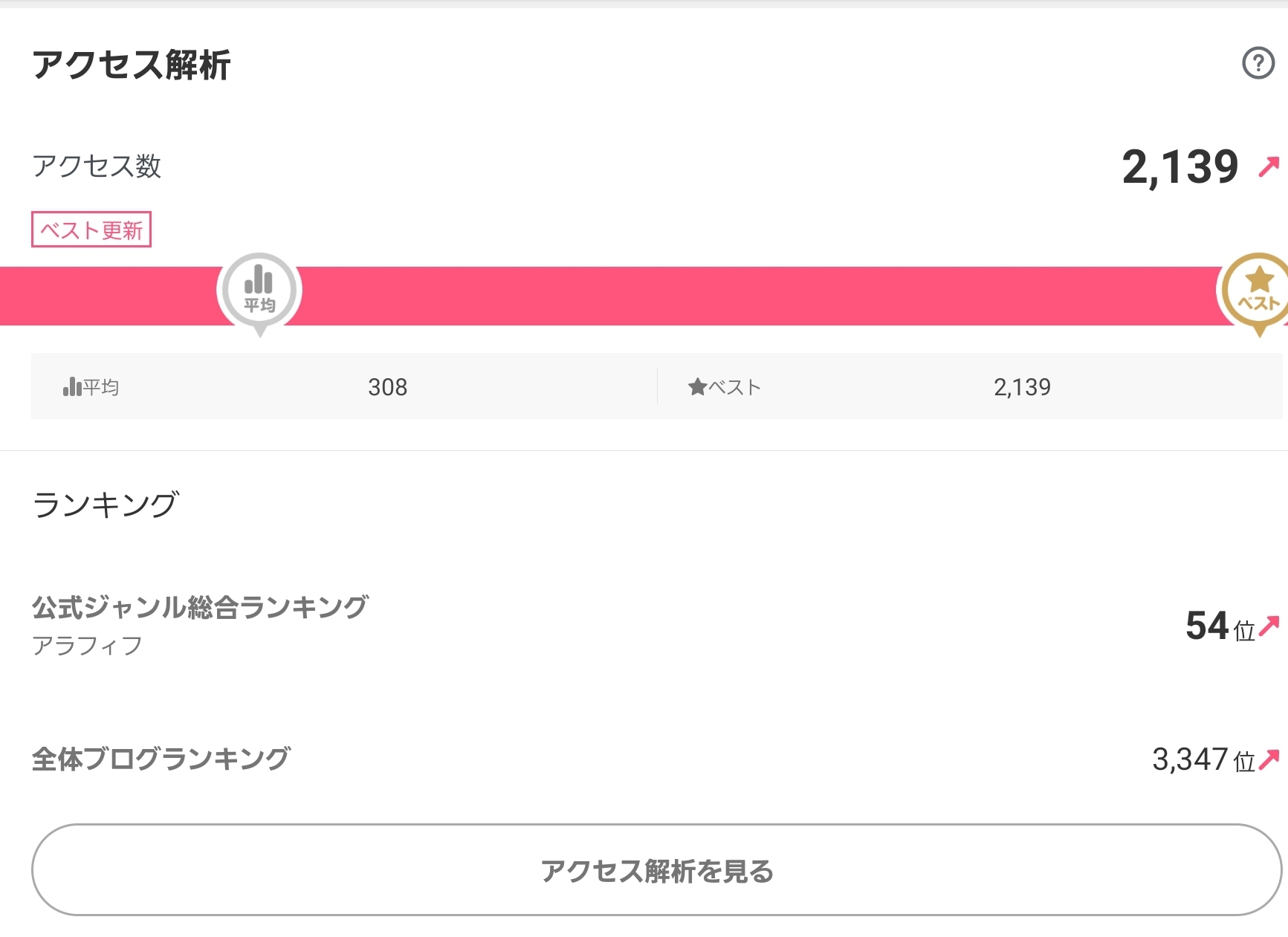Screen dimensions: 1288x937
Task: Click the small bar chart 平均 icon
Action: click(x=72, y=386)
